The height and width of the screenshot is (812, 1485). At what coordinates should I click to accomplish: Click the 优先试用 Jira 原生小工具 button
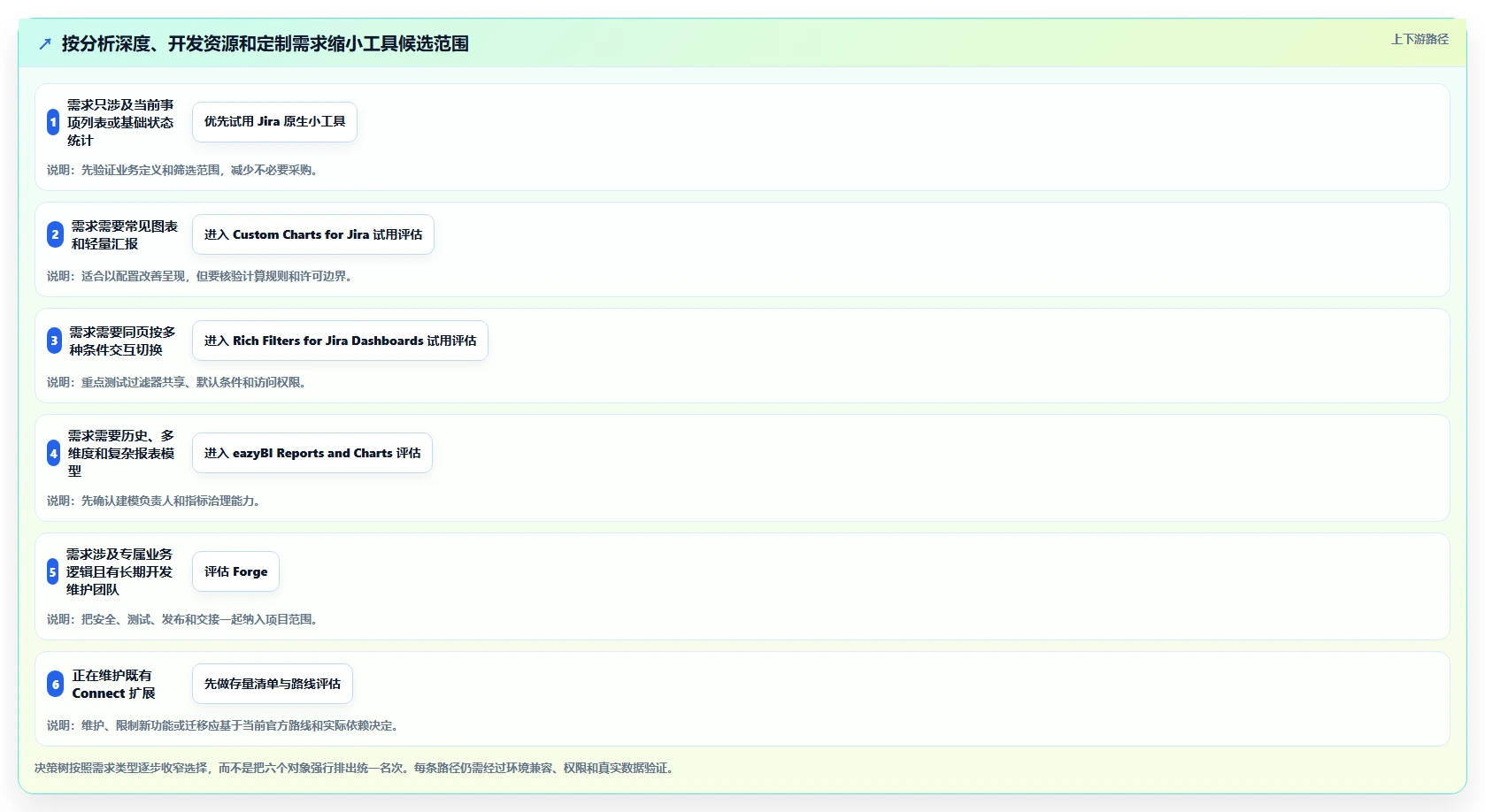click(x=274, y=122)
